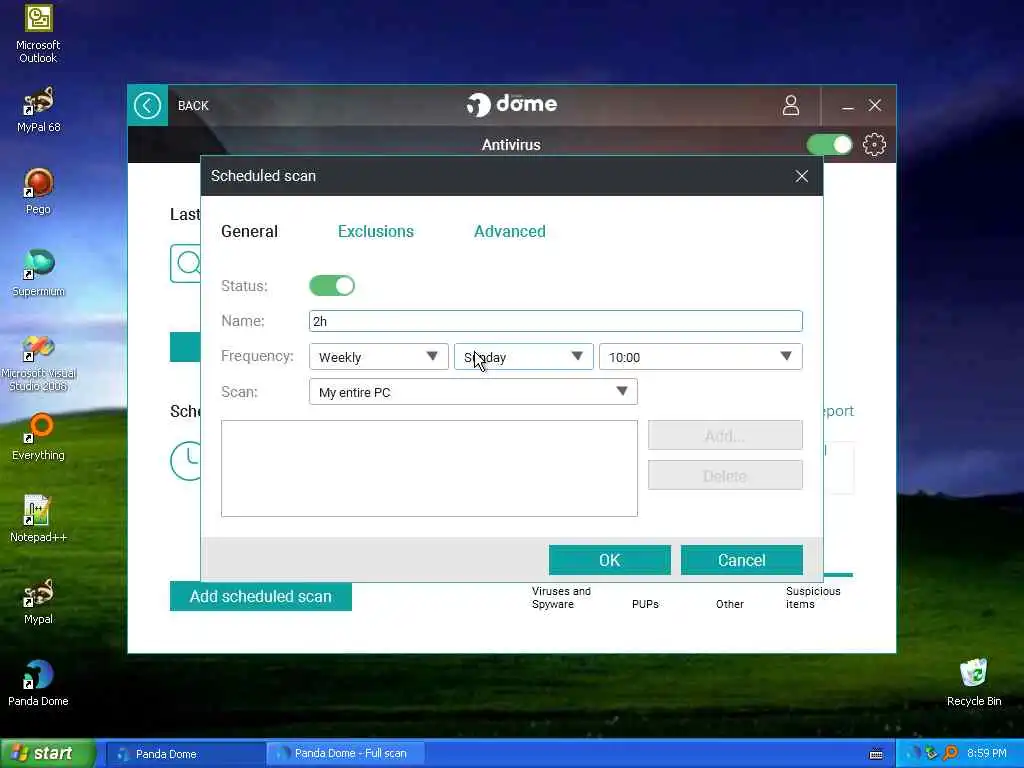Viewport: 1024px width, 768px height.
Task: Launch Supermium browser shortcut
Action: click(38, 274)
